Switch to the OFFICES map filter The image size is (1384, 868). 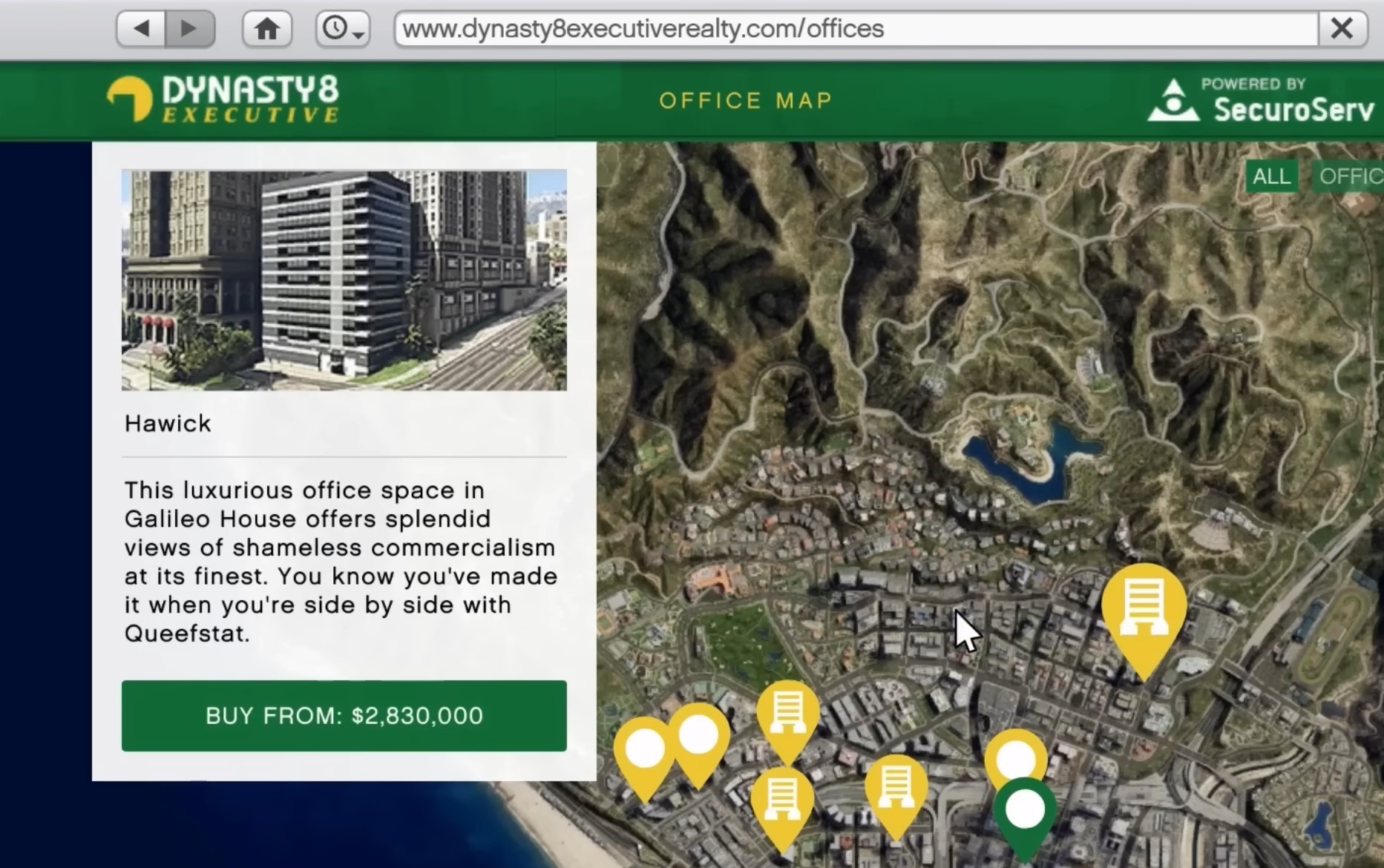[1354, 176]
